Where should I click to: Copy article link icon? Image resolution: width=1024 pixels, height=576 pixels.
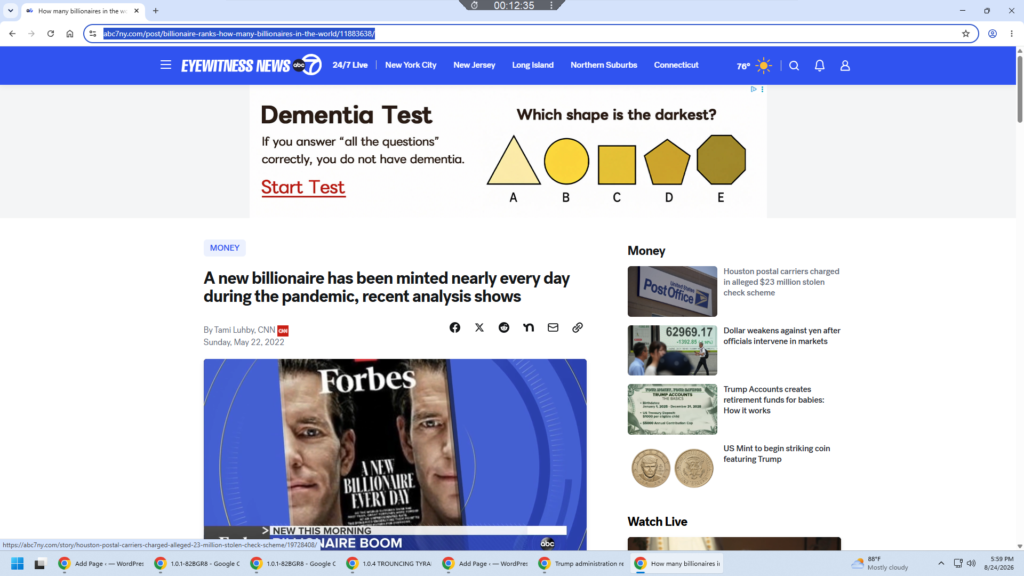(577, 328)
